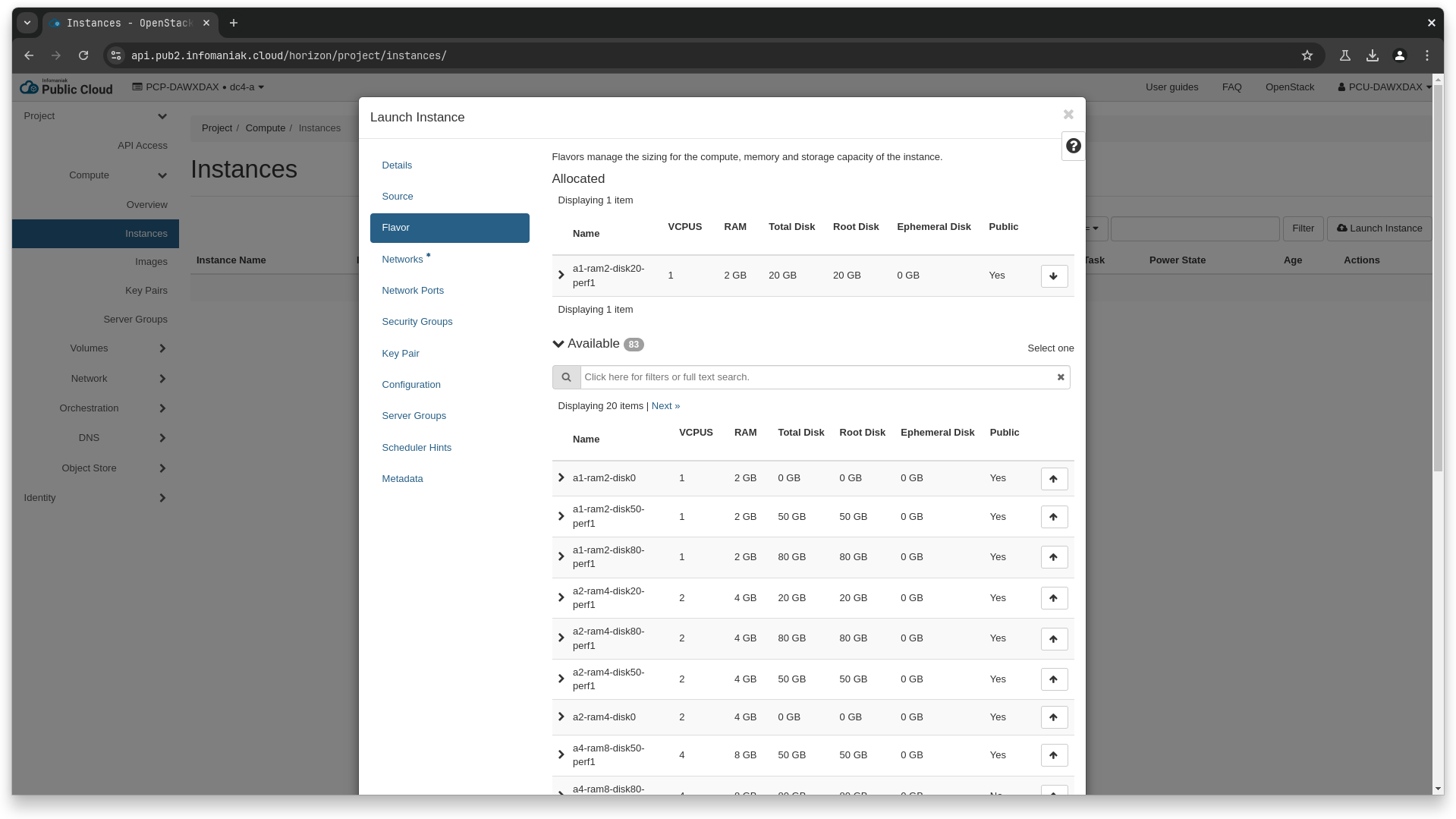The width and height of the screenshot is (1456, 819).
Task: Reload the page
Action: [x=83, y=55]
